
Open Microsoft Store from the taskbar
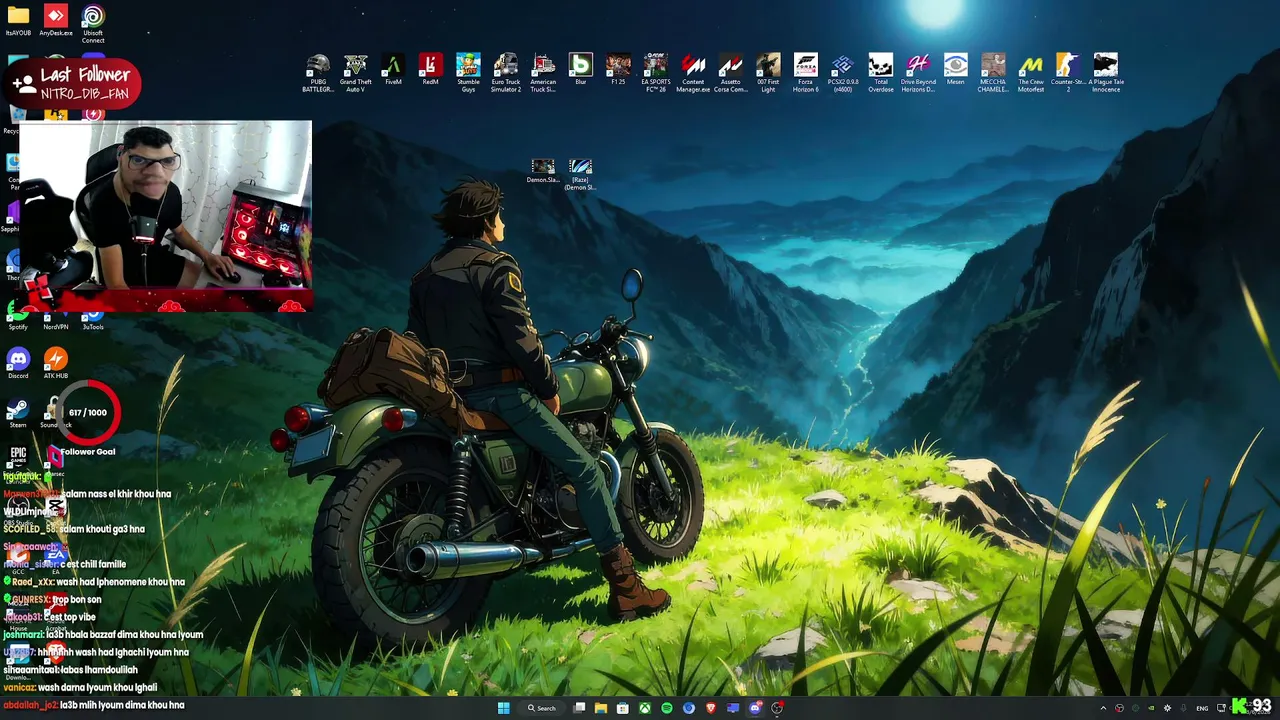point(623,708)
